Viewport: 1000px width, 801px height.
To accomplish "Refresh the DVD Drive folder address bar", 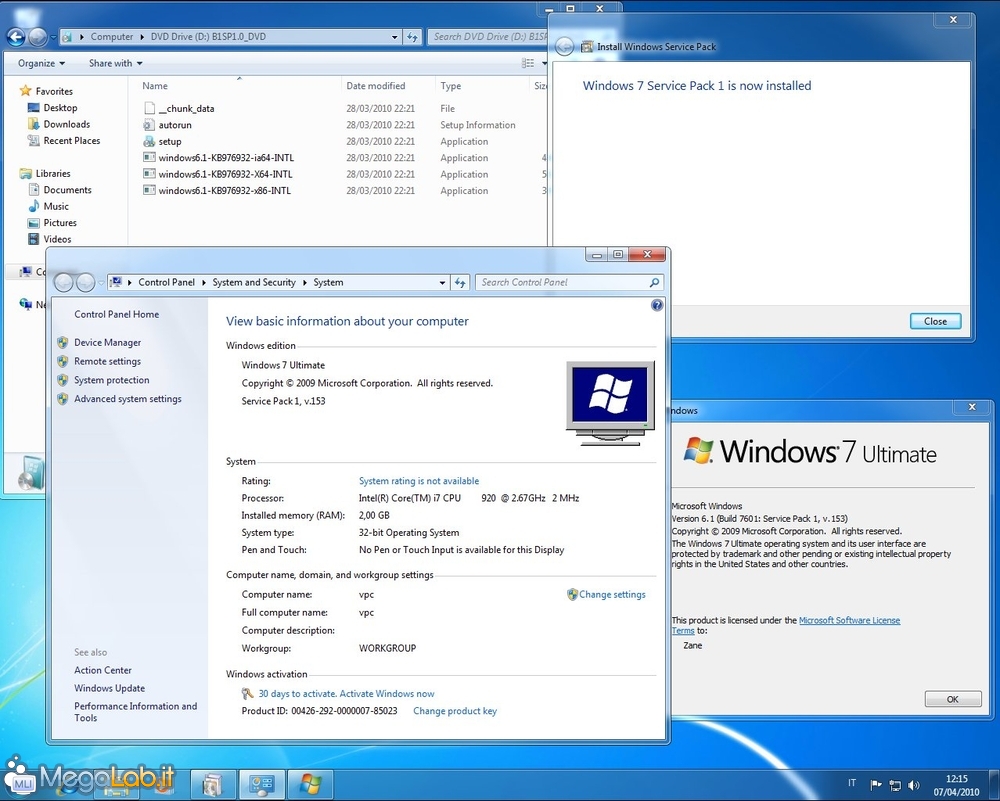I will 413,37.
